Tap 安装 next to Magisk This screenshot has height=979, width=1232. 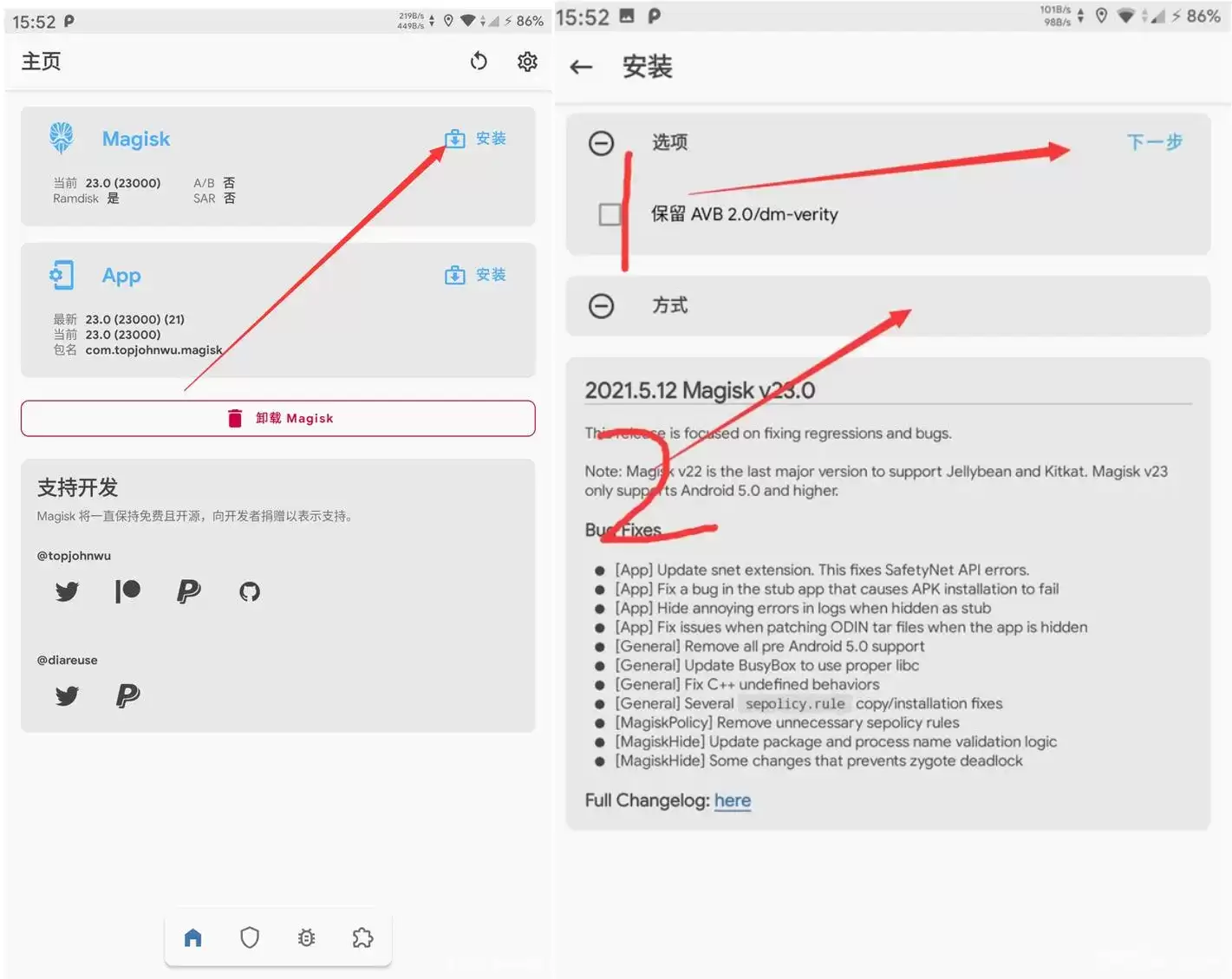(476, 139)
